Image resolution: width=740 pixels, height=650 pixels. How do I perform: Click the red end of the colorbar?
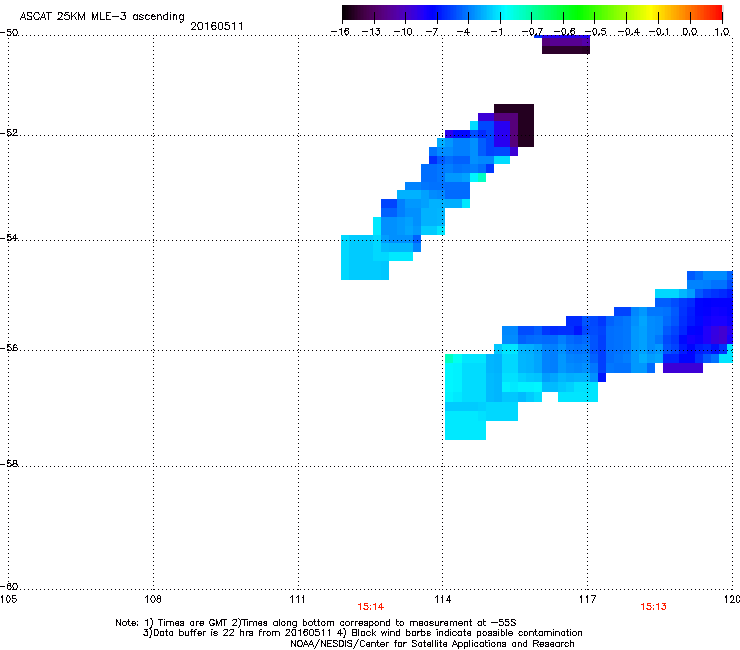coord(713,13)
